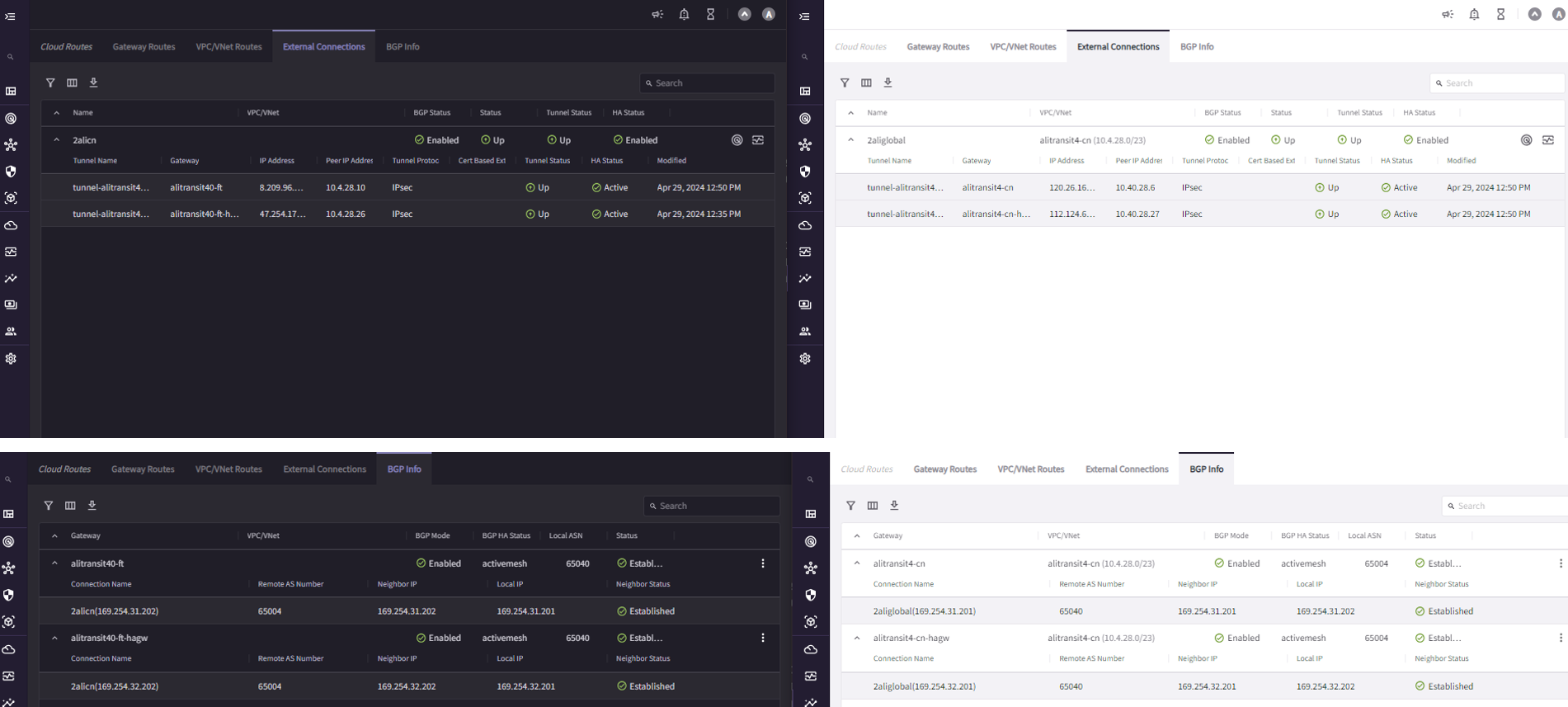Click diagnostics icon on the 2alicn row

coord(758,140)
